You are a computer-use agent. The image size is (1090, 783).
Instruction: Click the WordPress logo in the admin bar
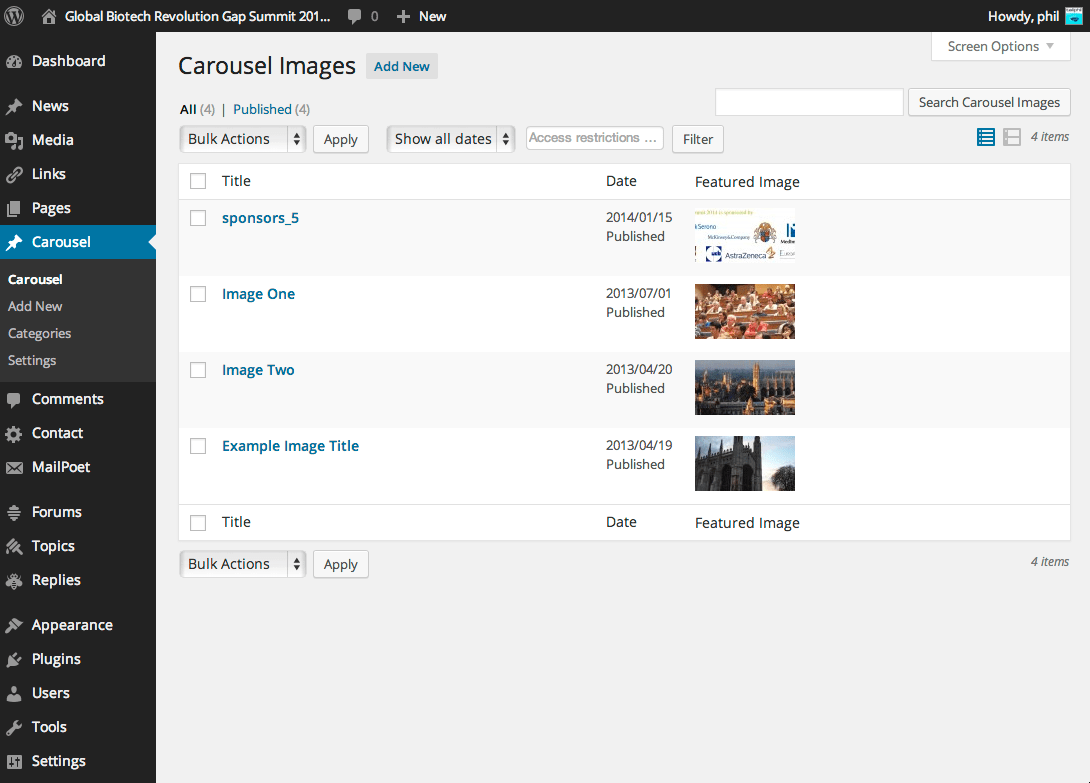(13, 15)
